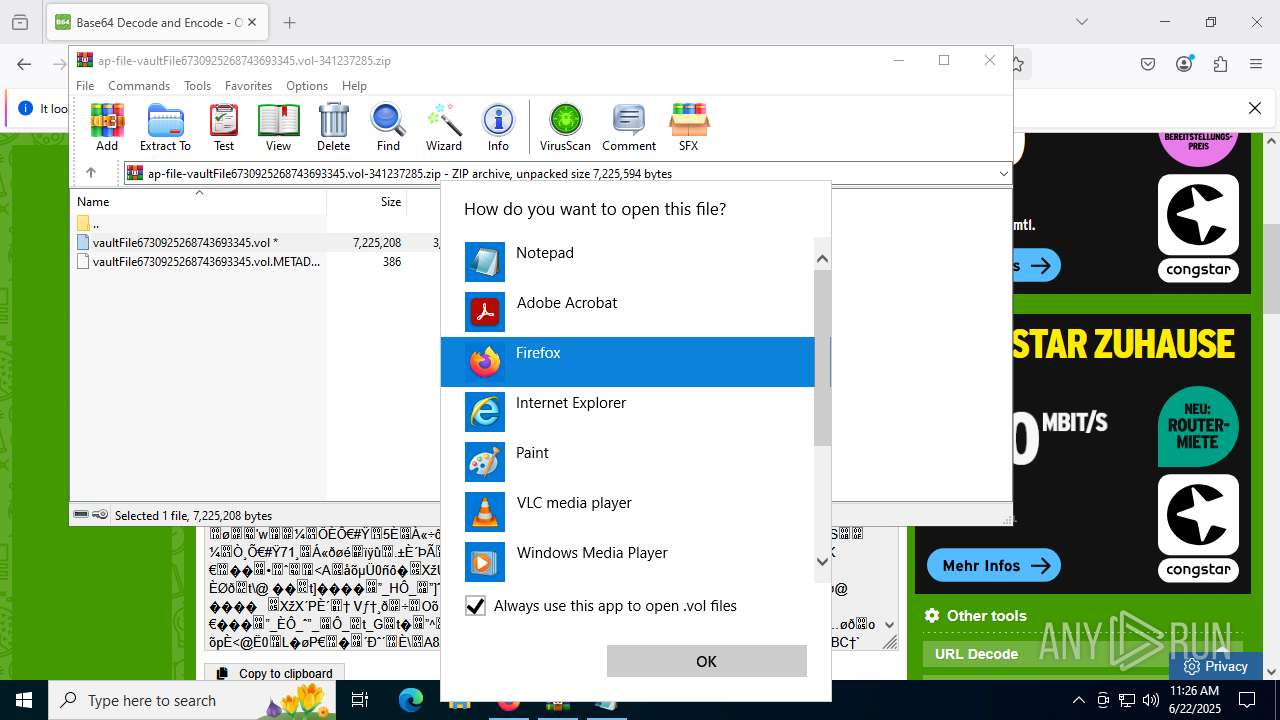Choose Internet Explorer from app list

pos(628,412)
